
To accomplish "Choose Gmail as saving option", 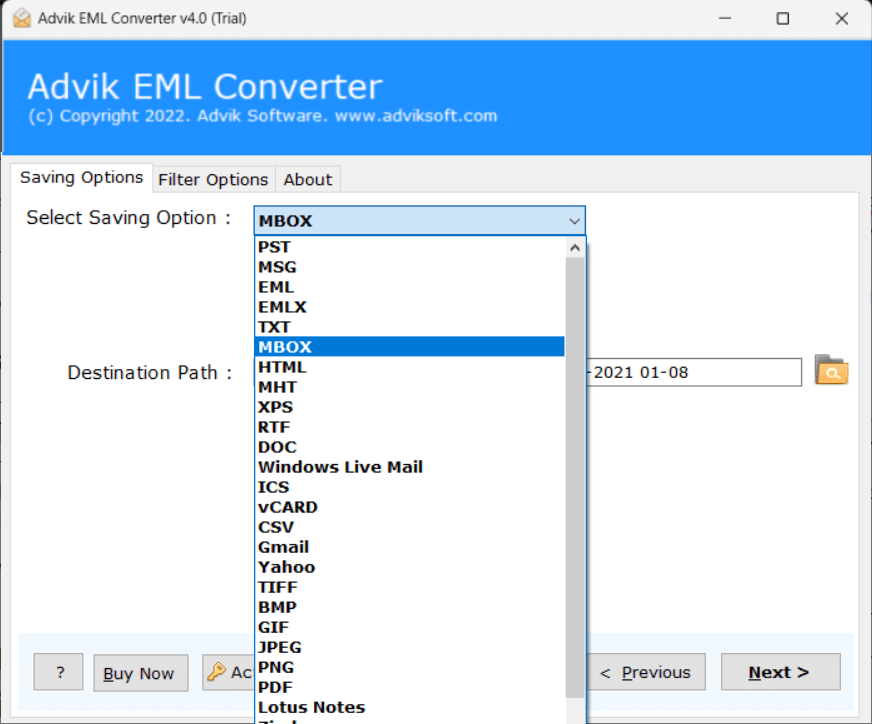I will tap(410, 547).
